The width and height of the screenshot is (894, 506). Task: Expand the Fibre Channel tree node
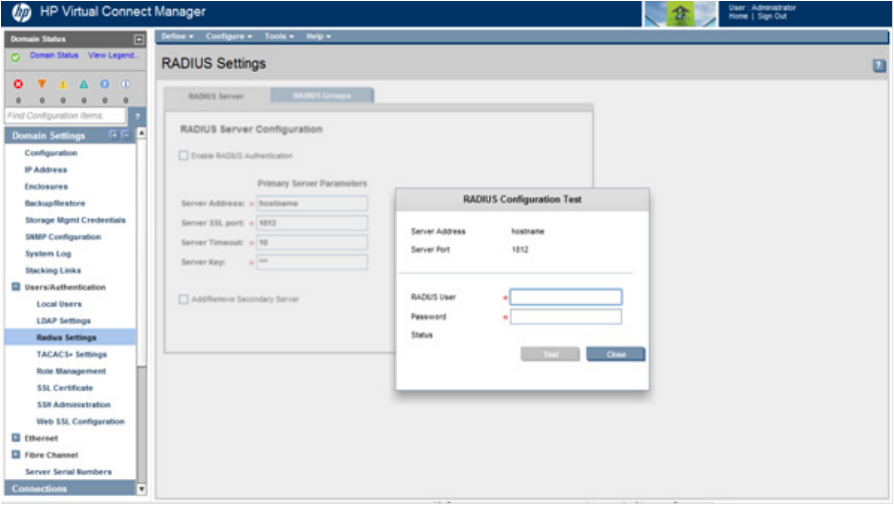tap(16, 455)
